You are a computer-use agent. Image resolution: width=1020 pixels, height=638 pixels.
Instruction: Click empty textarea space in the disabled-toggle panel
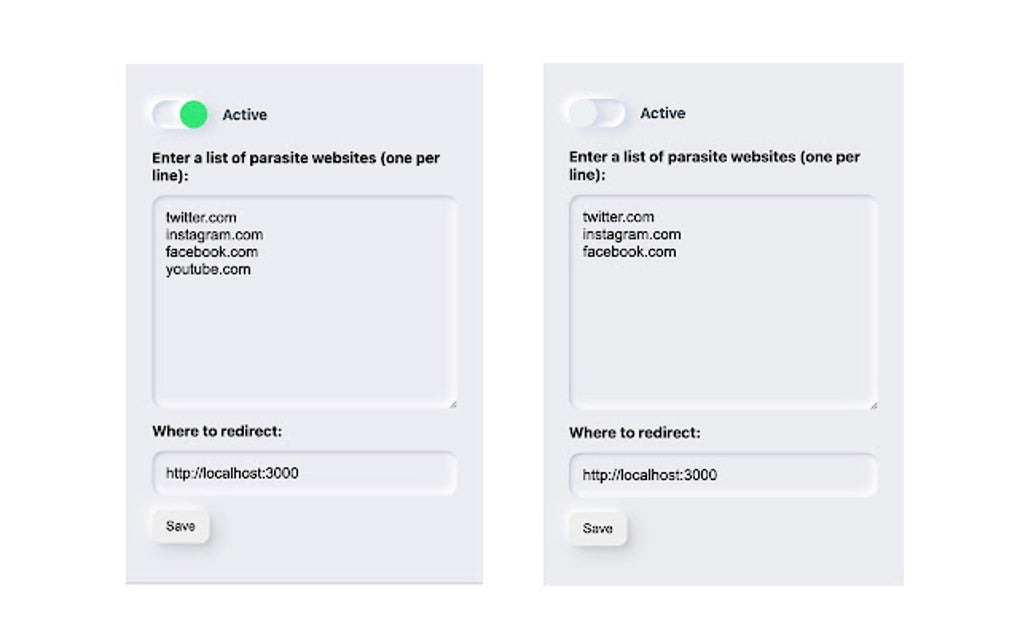point(722,330)
